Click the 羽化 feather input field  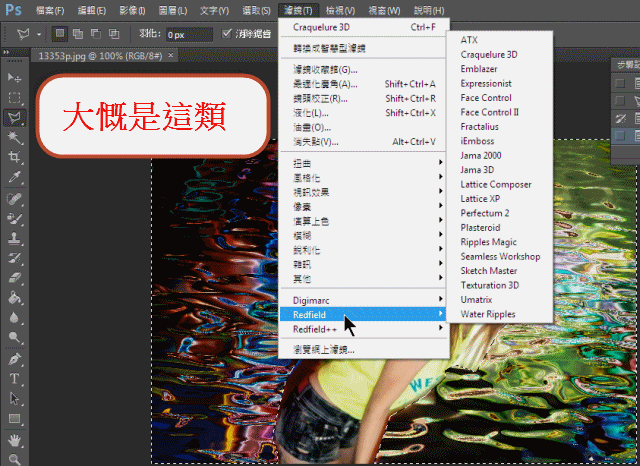189,34
